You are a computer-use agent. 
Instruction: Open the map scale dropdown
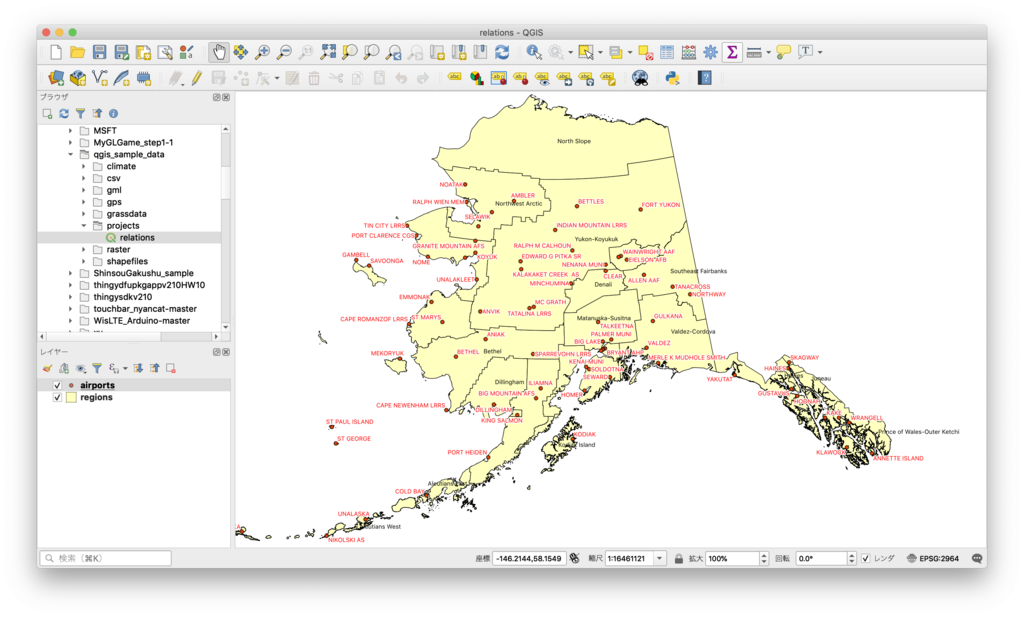pyautogui.click(x=659, y=558)
